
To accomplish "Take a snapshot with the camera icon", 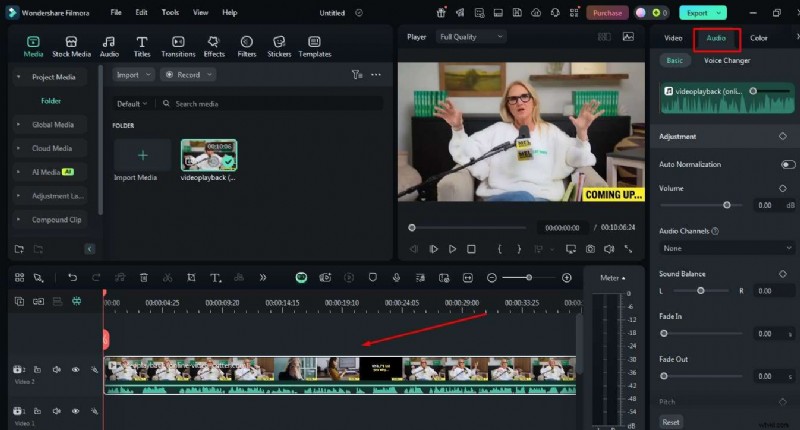I will tap(590, 248).
